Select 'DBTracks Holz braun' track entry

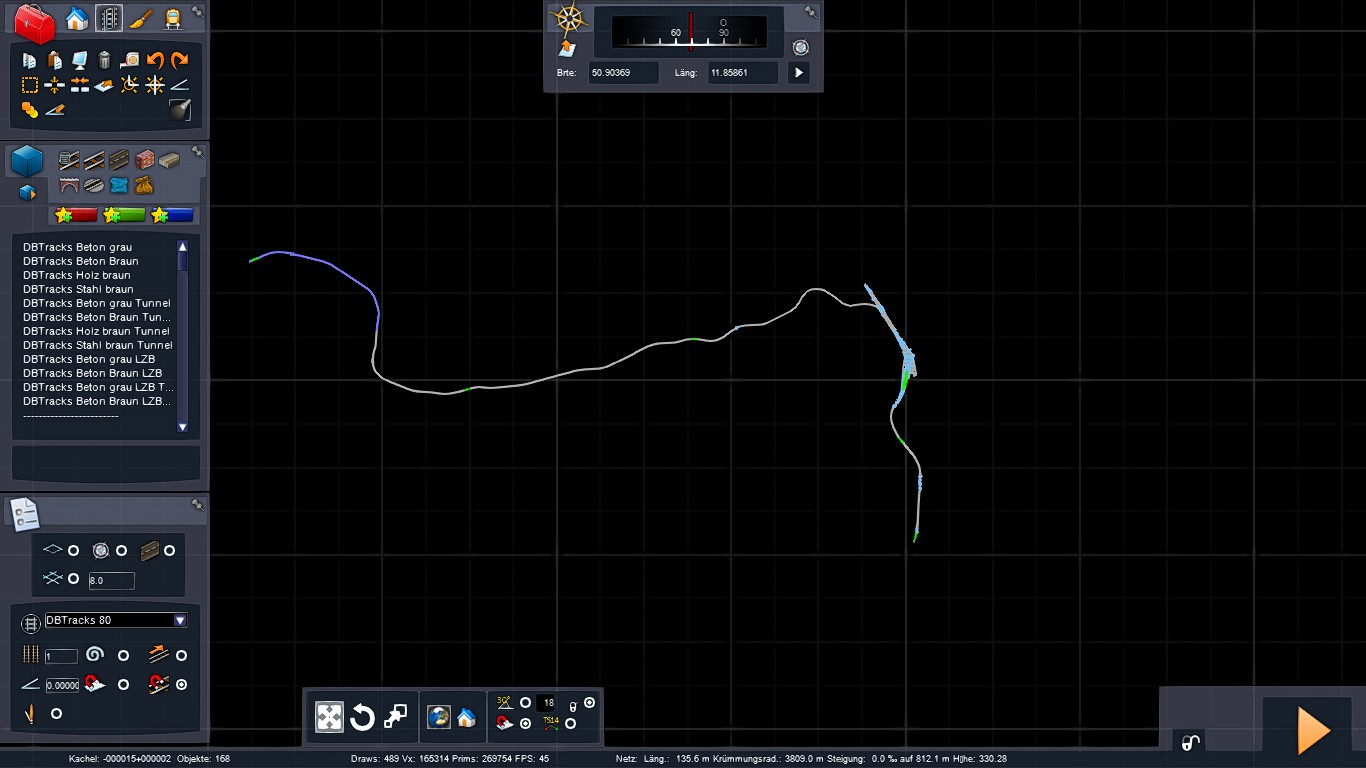[76, 275]
